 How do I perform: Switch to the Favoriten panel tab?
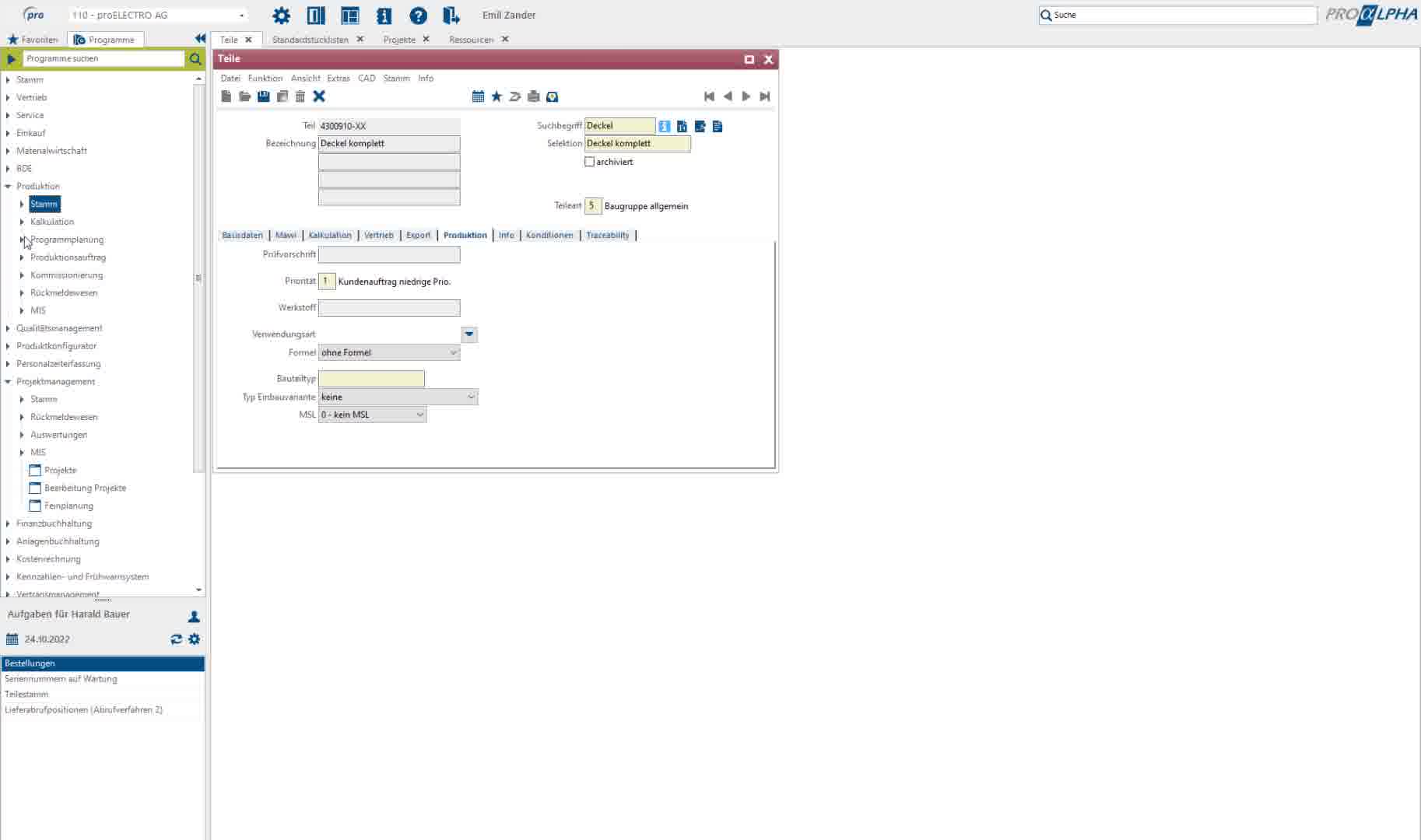(x=33, y=39)
